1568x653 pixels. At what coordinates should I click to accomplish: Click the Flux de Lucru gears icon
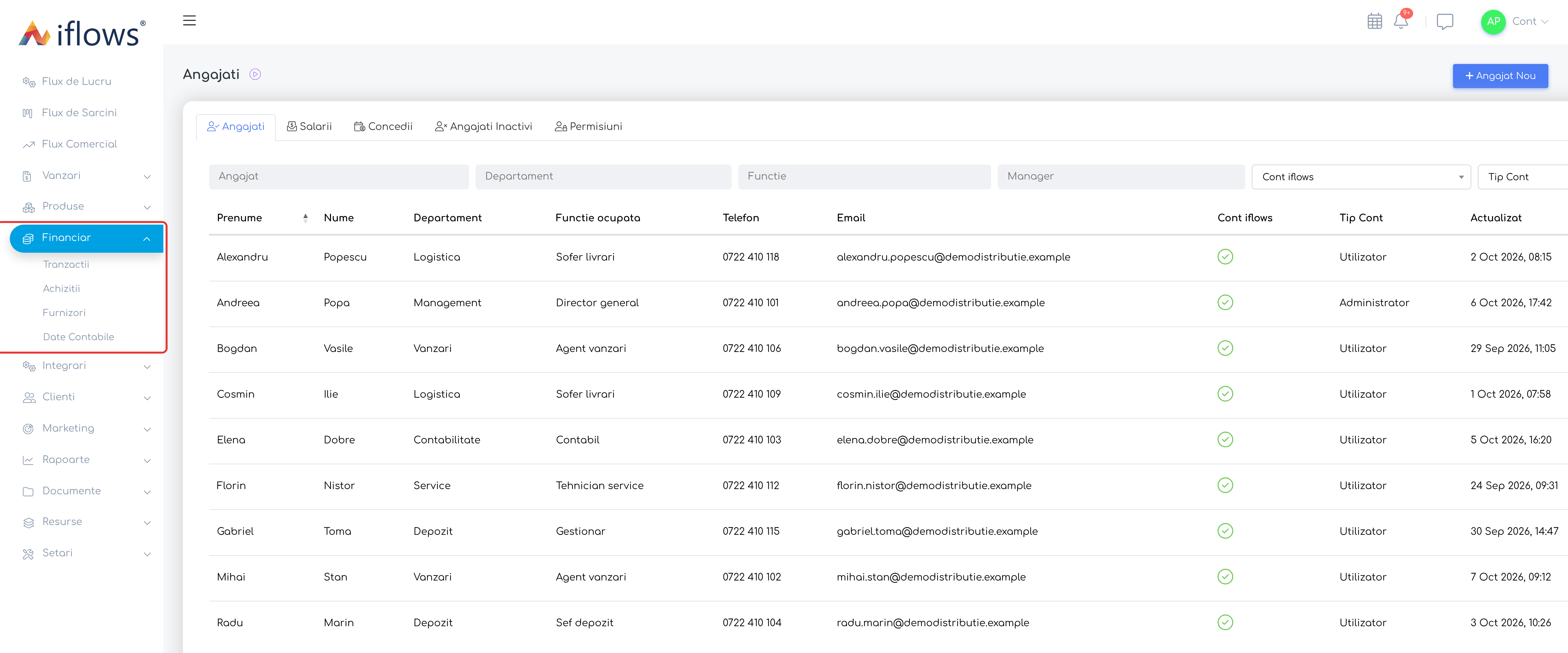[x=29, y=82]
